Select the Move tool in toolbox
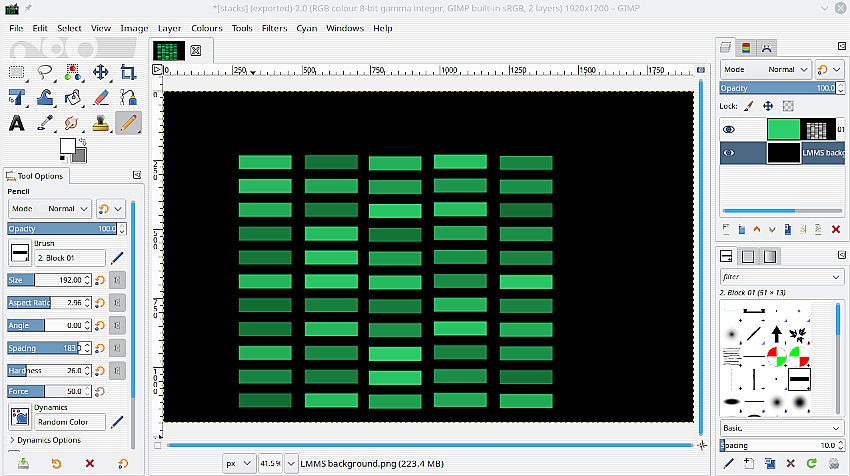Image resolution: width=850 pixels, height=476 pixels. pos(100,72)
